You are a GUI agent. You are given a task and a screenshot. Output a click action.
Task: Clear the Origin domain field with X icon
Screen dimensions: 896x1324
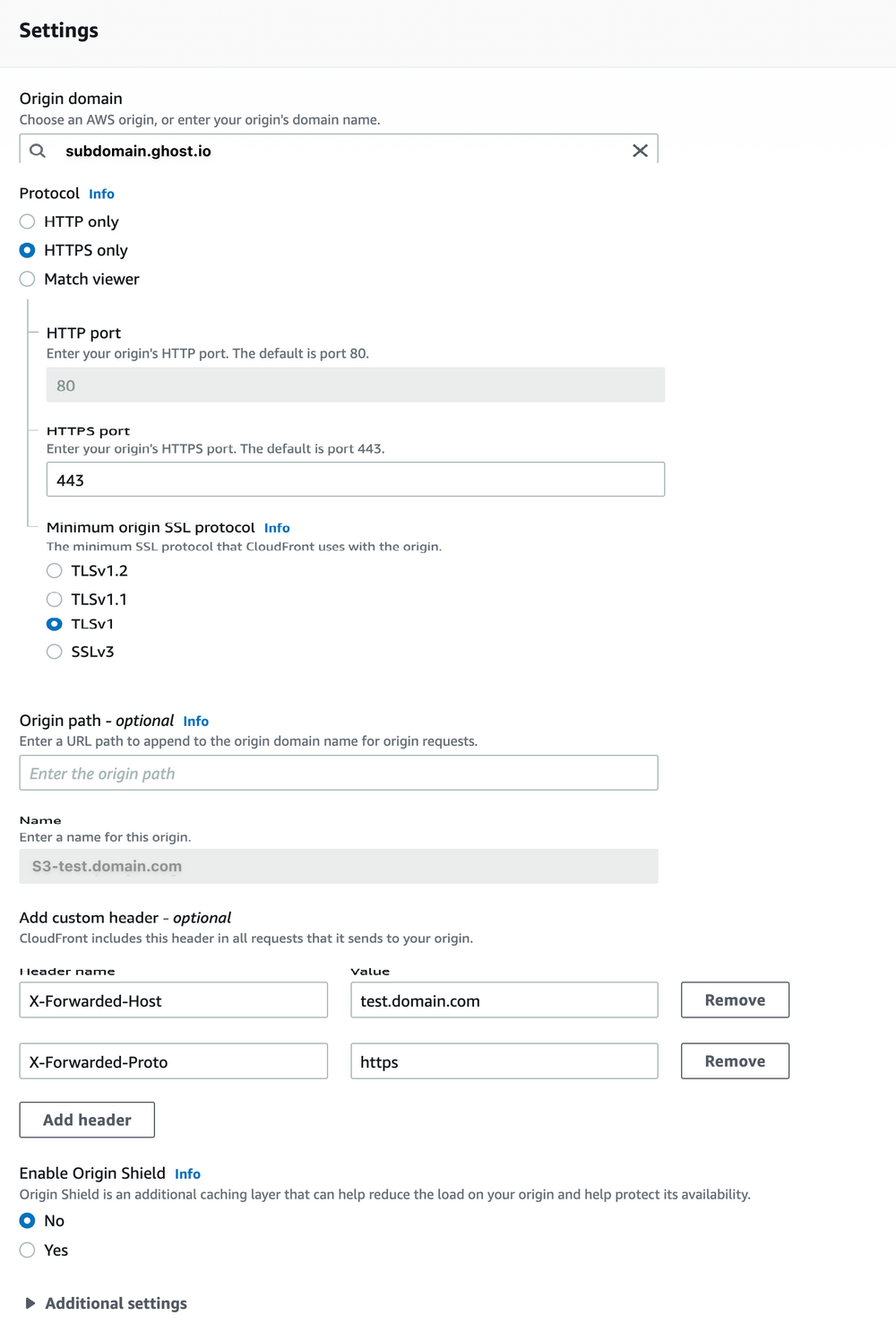coord(640,151)
